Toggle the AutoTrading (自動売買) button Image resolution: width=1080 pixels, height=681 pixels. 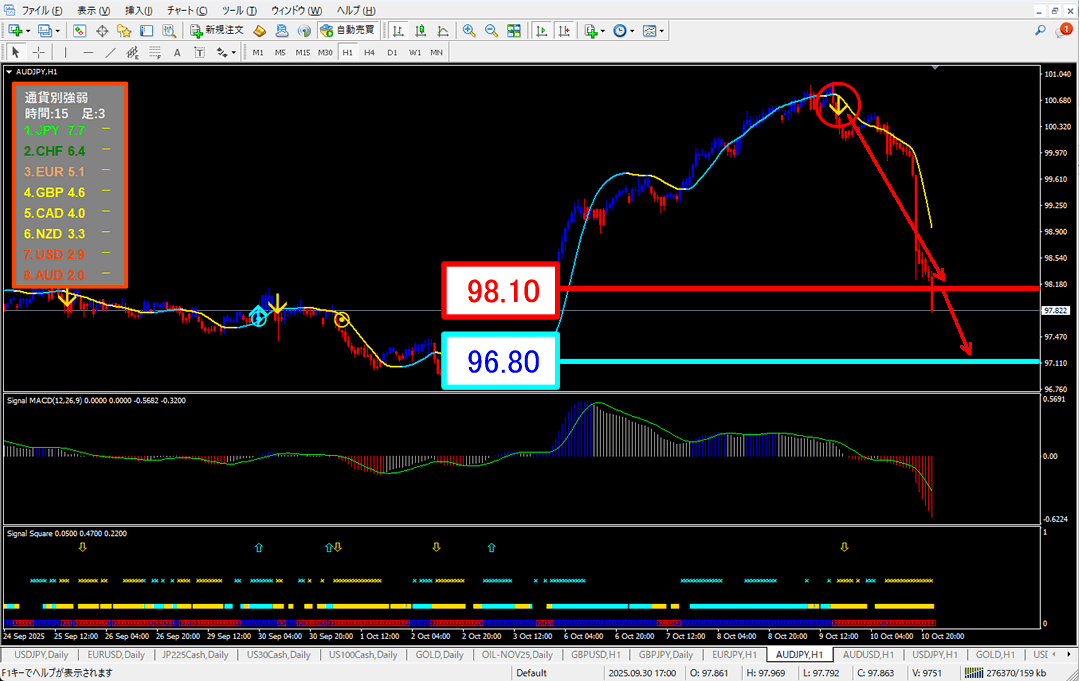click(349, 30)
